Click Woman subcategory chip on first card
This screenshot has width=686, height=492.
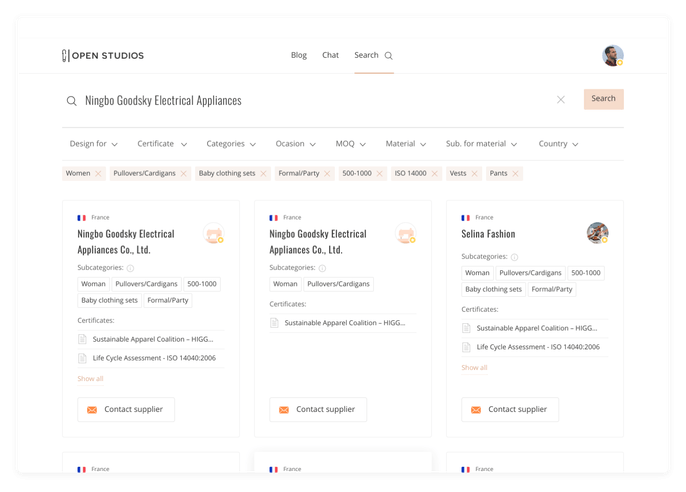pos(93,284)
